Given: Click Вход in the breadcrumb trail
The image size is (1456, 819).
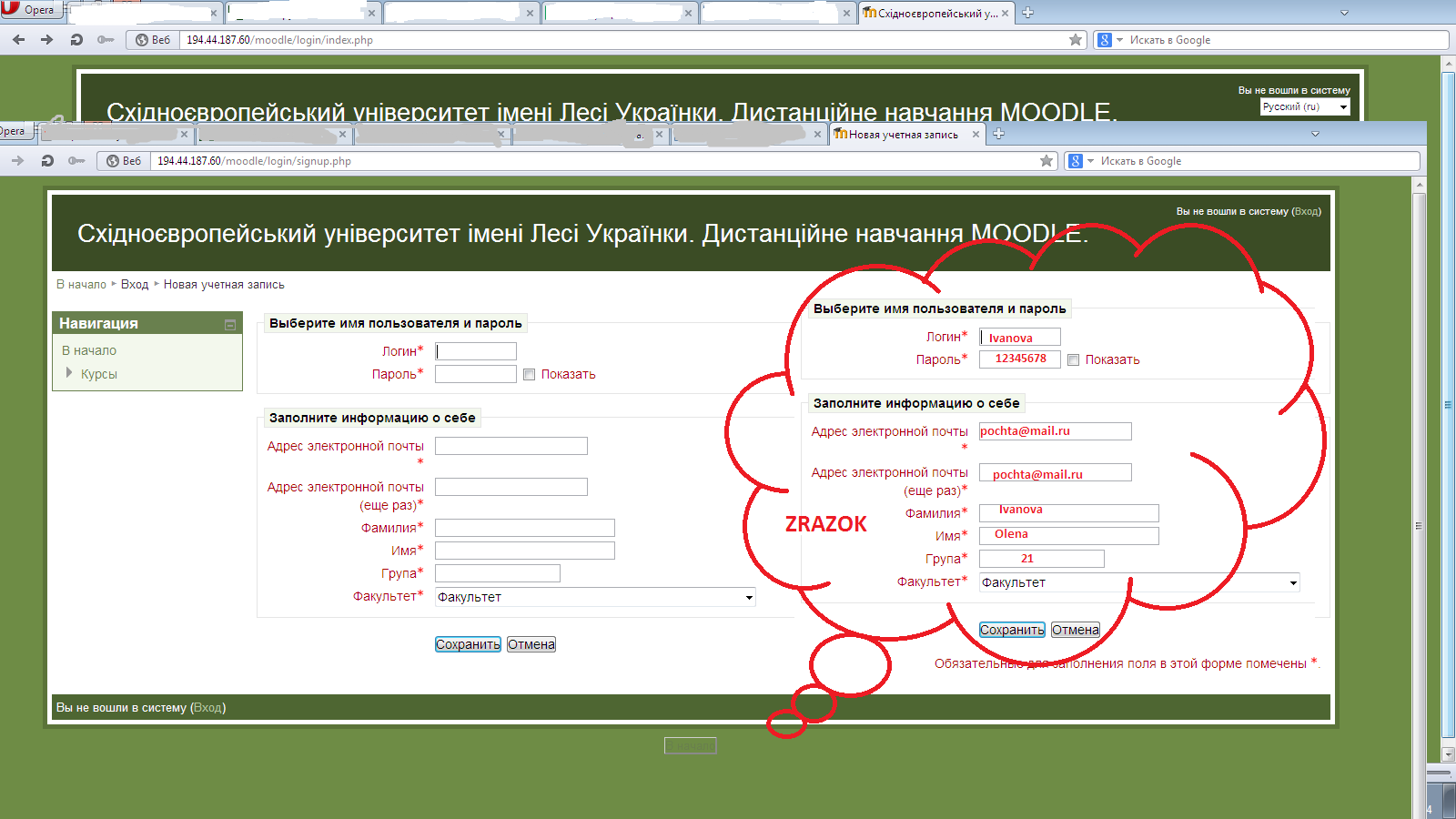Looking at the screenshot, I should point(135,284).
